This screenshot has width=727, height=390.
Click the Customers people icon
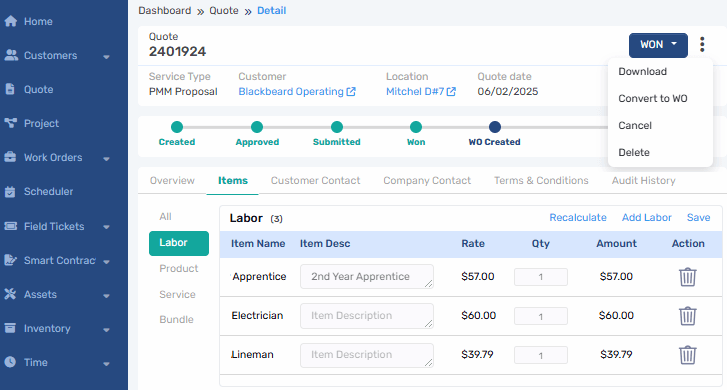click(x=11, y=55)
